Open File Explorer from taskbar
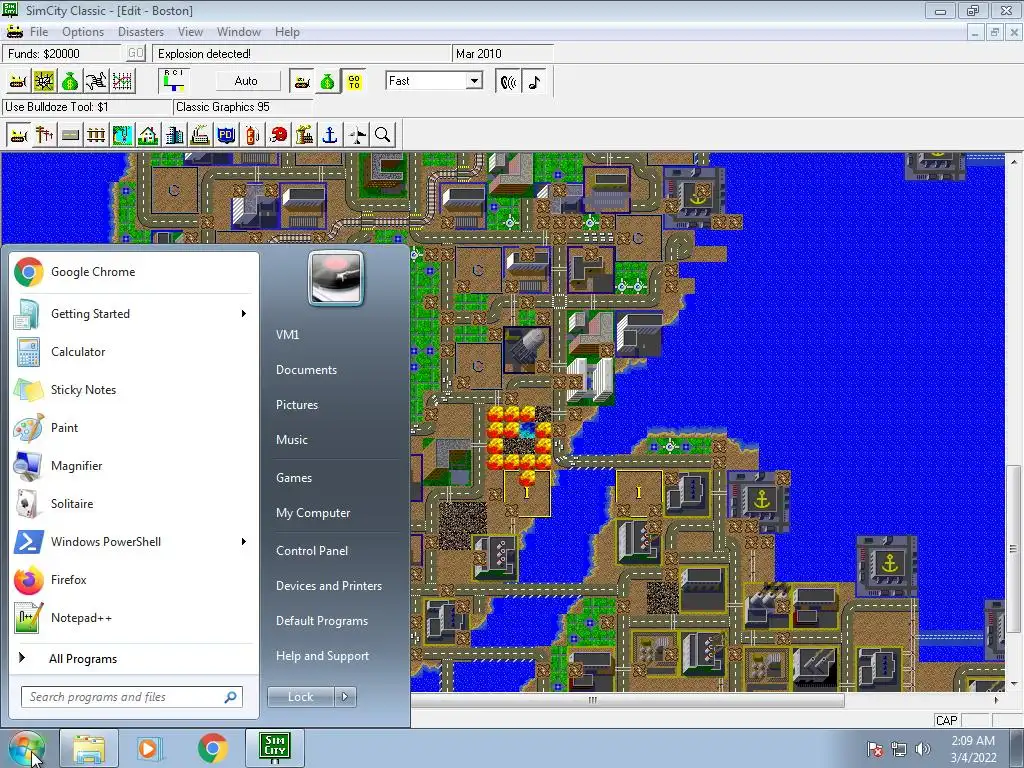Screen dimensions: 1024x768 coord(89,748)
